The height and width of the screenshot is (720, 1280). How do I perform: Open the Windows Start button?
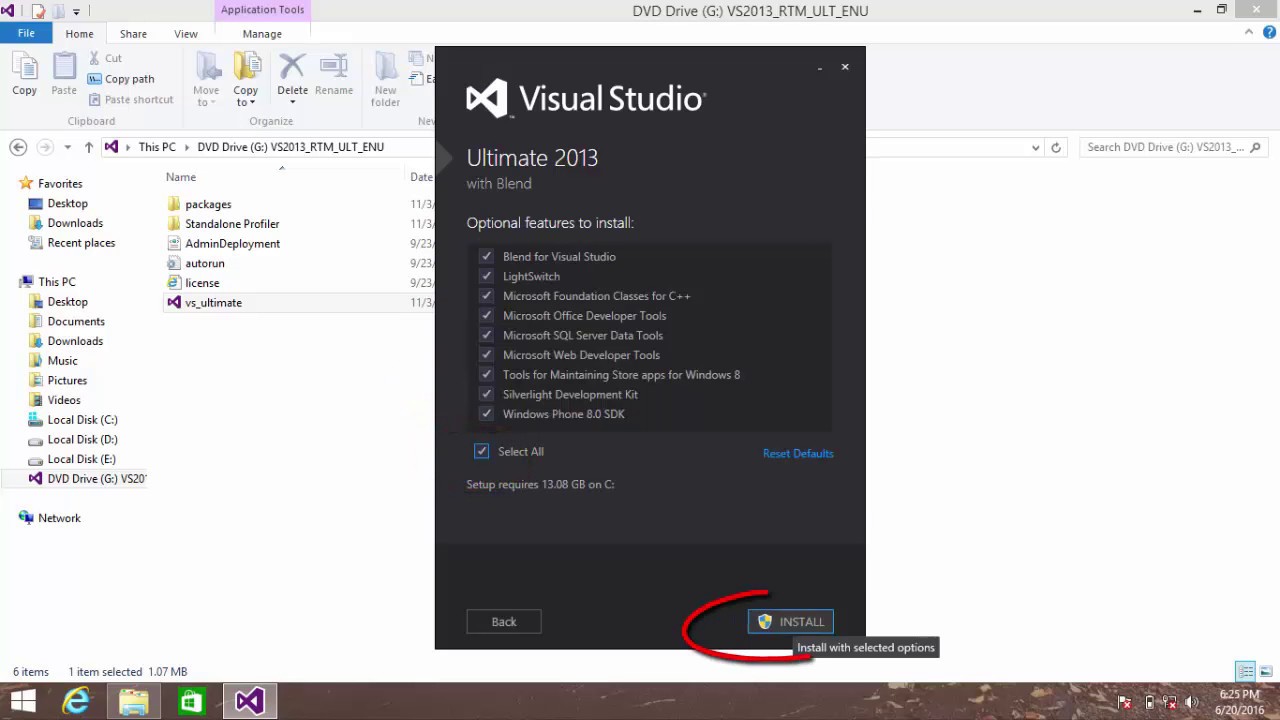click(23, 701)
